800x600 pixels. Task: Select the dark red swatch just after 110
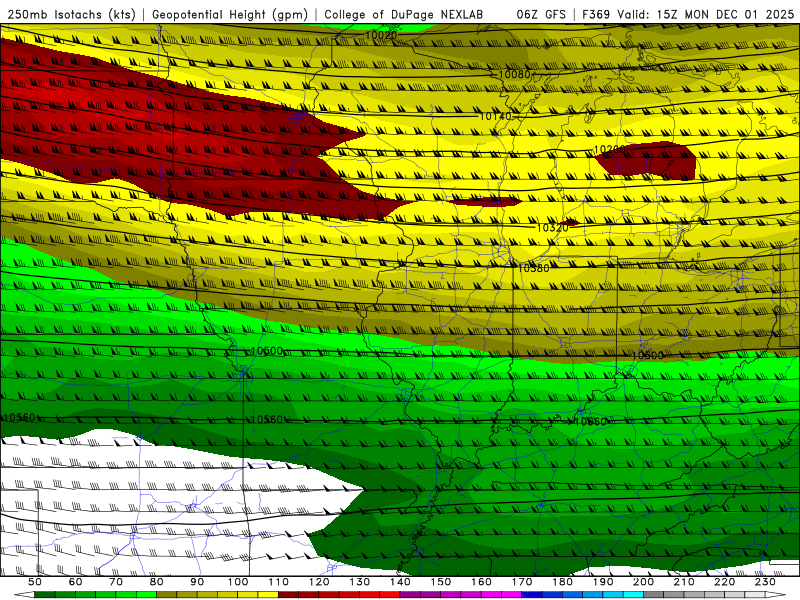pyautogui.click(x=289, y=595)
